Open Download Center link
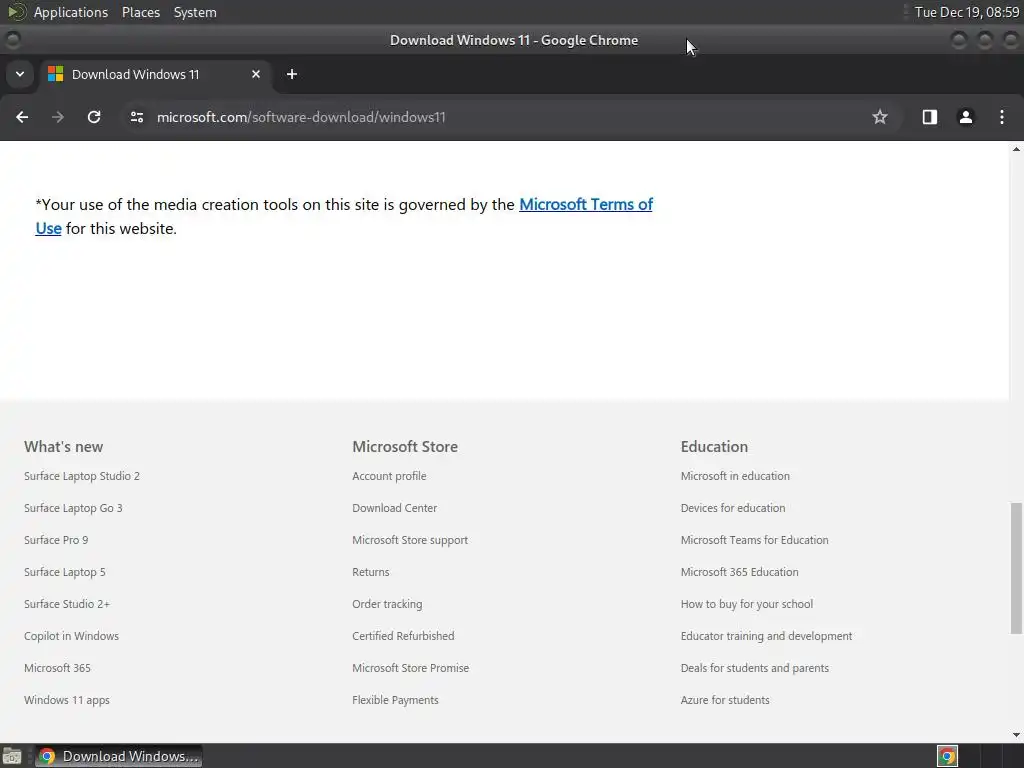 click(x=394, y=508)
